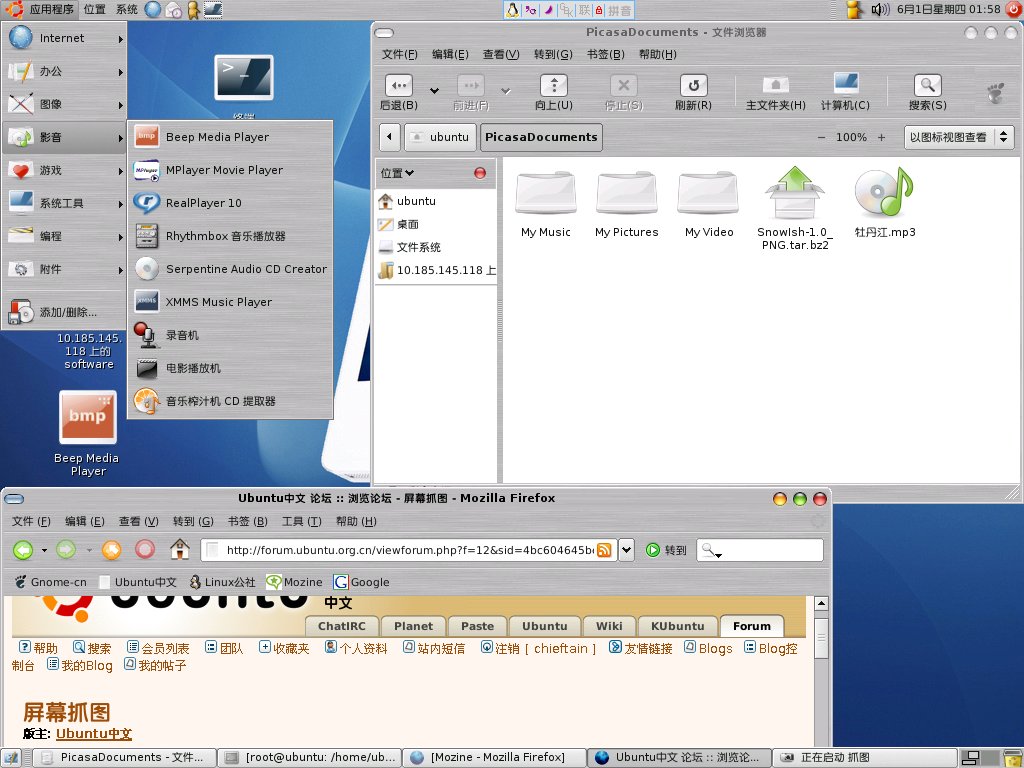
Task: Click the RSS feed icon in address bar
Action: point(605,550)
